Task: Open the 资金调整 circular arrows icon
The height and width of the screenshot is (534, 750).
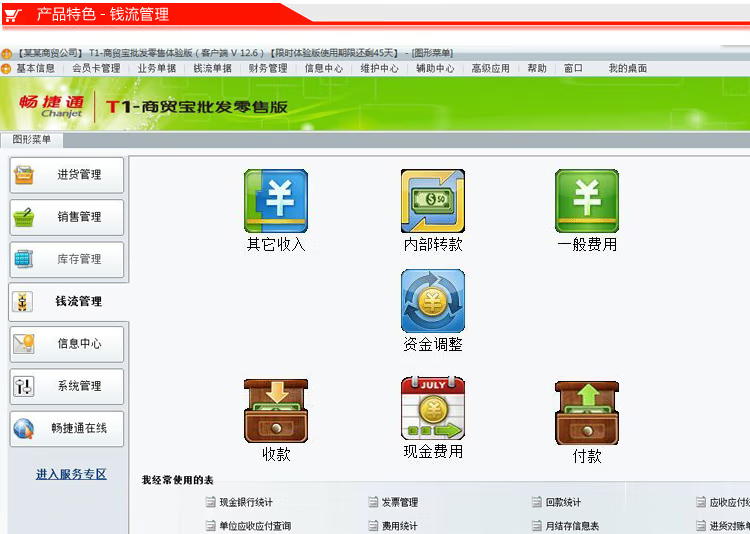Action: (433, 301)
